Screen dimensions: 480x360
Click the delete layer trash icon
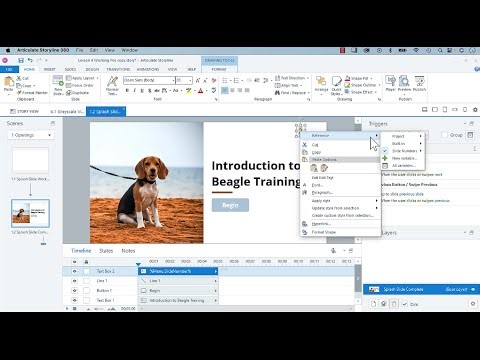[x=394, y=304]
